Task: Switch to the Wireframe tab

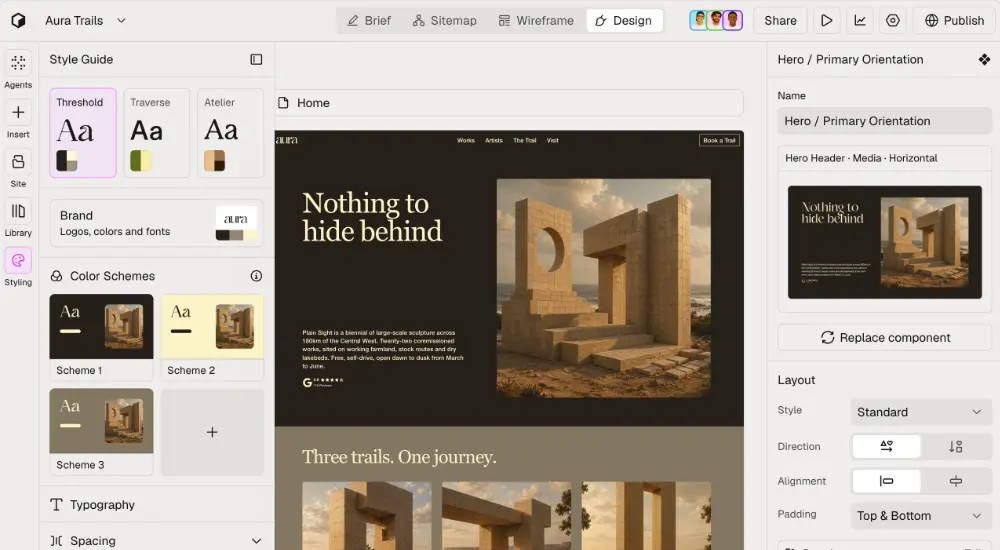Action: (536, 20)
